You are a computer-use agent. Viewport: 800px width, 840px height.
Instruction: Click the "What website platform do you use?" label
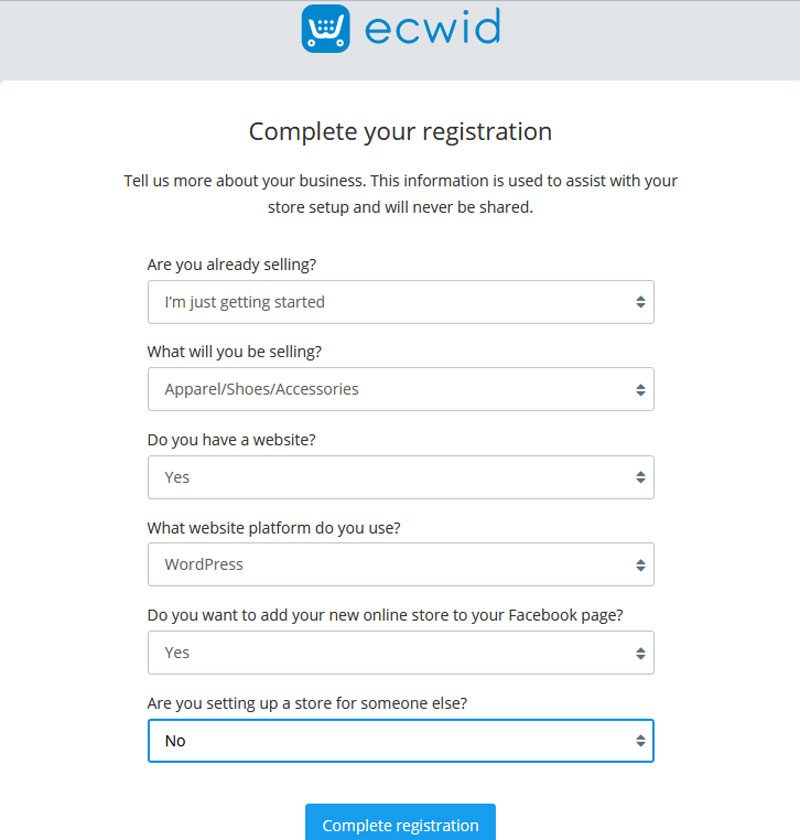click(274, 528)
